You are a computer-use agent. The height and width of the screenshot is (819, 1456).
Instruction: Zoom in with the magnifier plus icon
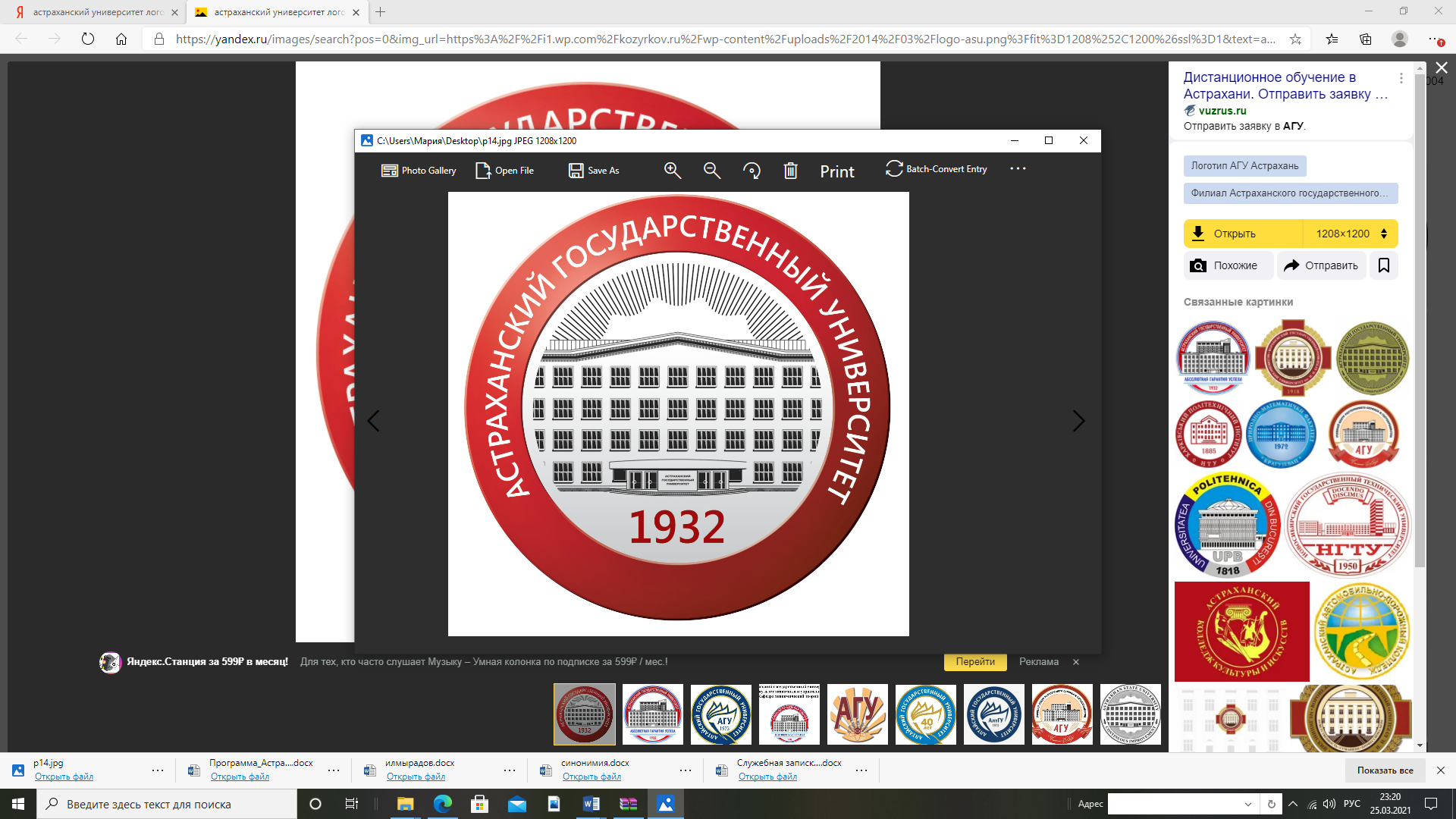click(673, 171)
